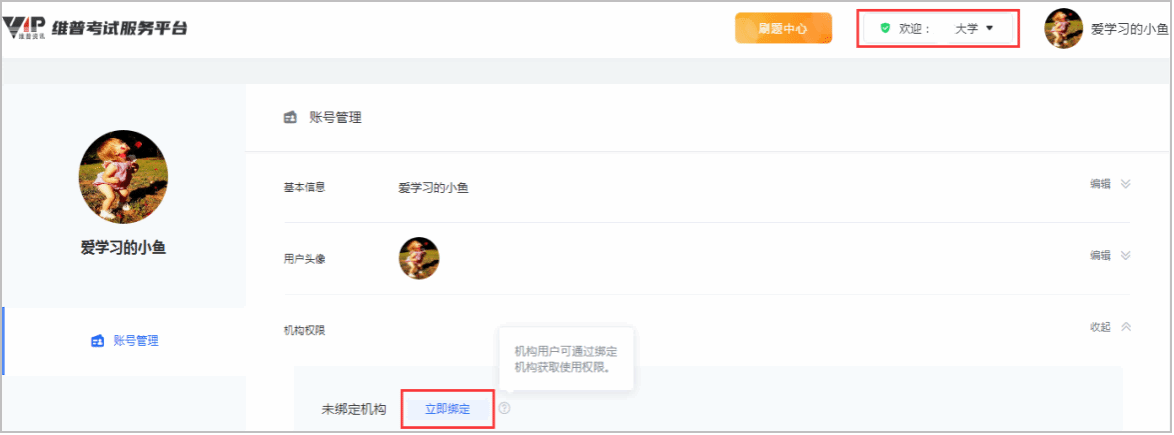Image resolution: width=1174 pixels, height=435 pixels.
Task: Click the 账号管理 header icon in main panel
Action: (x=291, y=118)
